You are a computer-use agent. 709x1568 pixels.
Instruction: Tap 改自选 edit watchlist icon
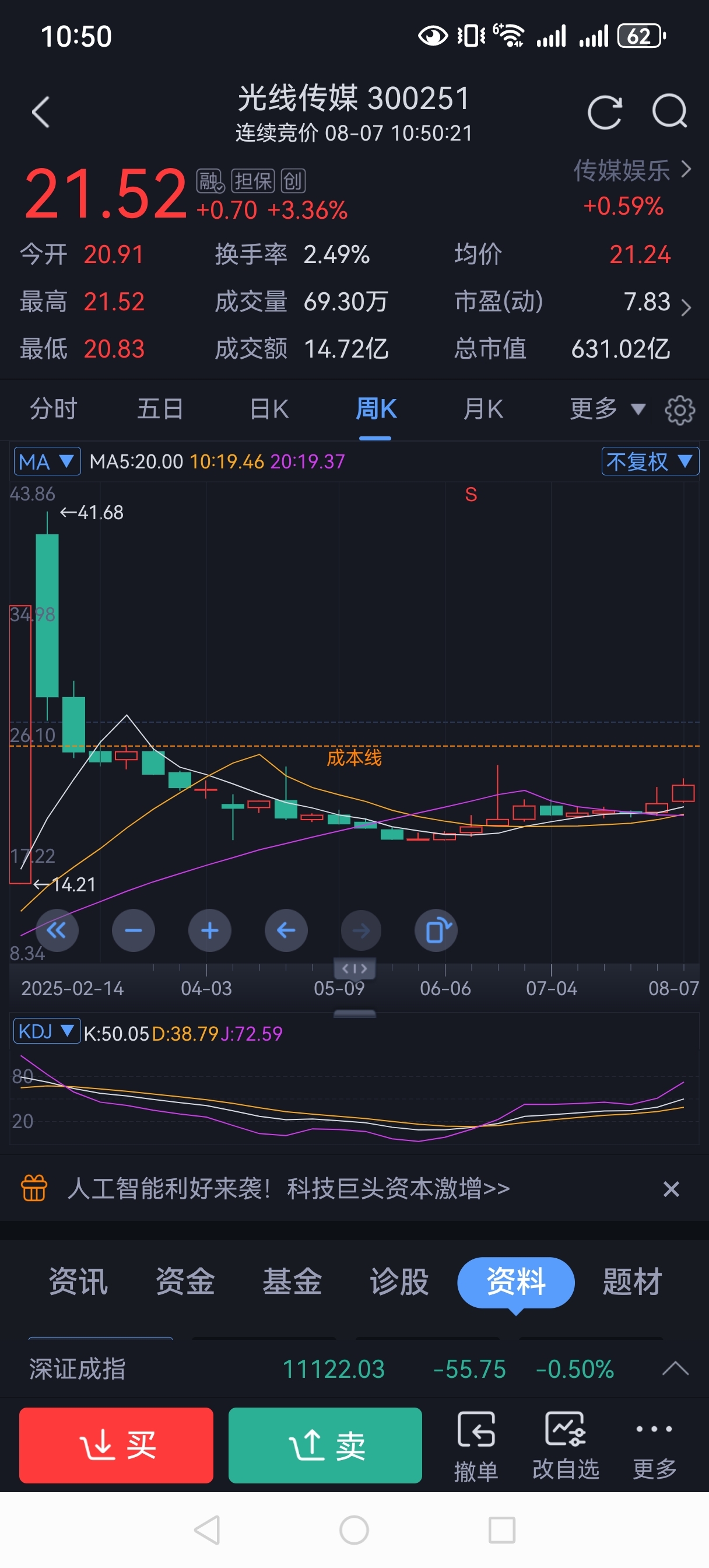[566, 1445]
